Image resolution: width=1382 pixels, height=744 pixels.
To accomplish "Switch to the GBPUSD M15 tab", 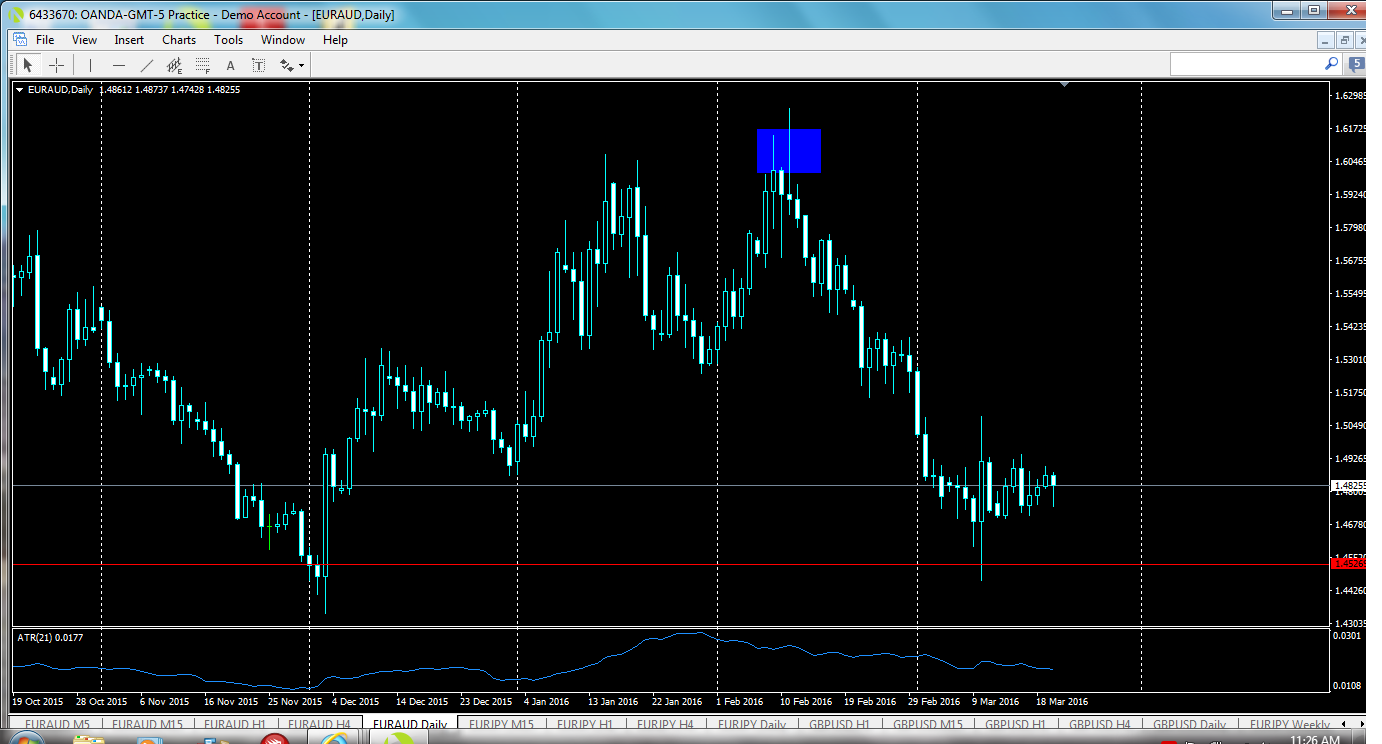I will pyautogui.click(x=929, y=724).
